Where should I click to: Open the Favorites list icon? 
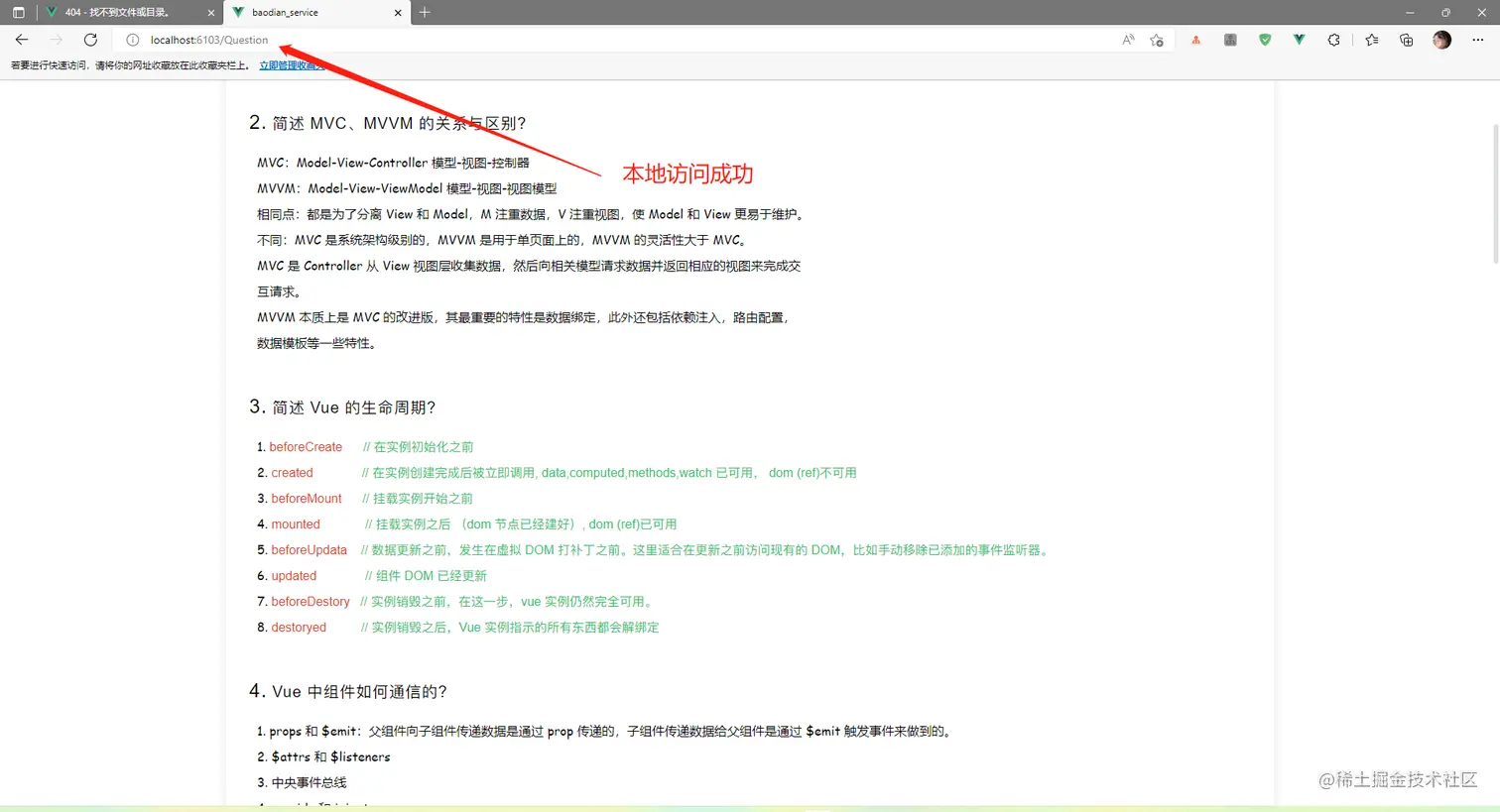coord(1372,40)
